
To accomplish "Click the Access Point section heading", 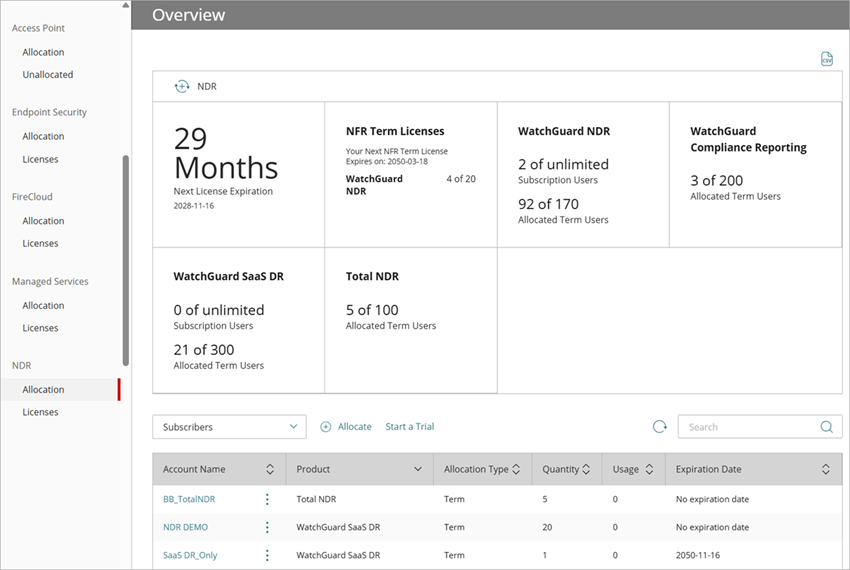I will coord(38,28).
